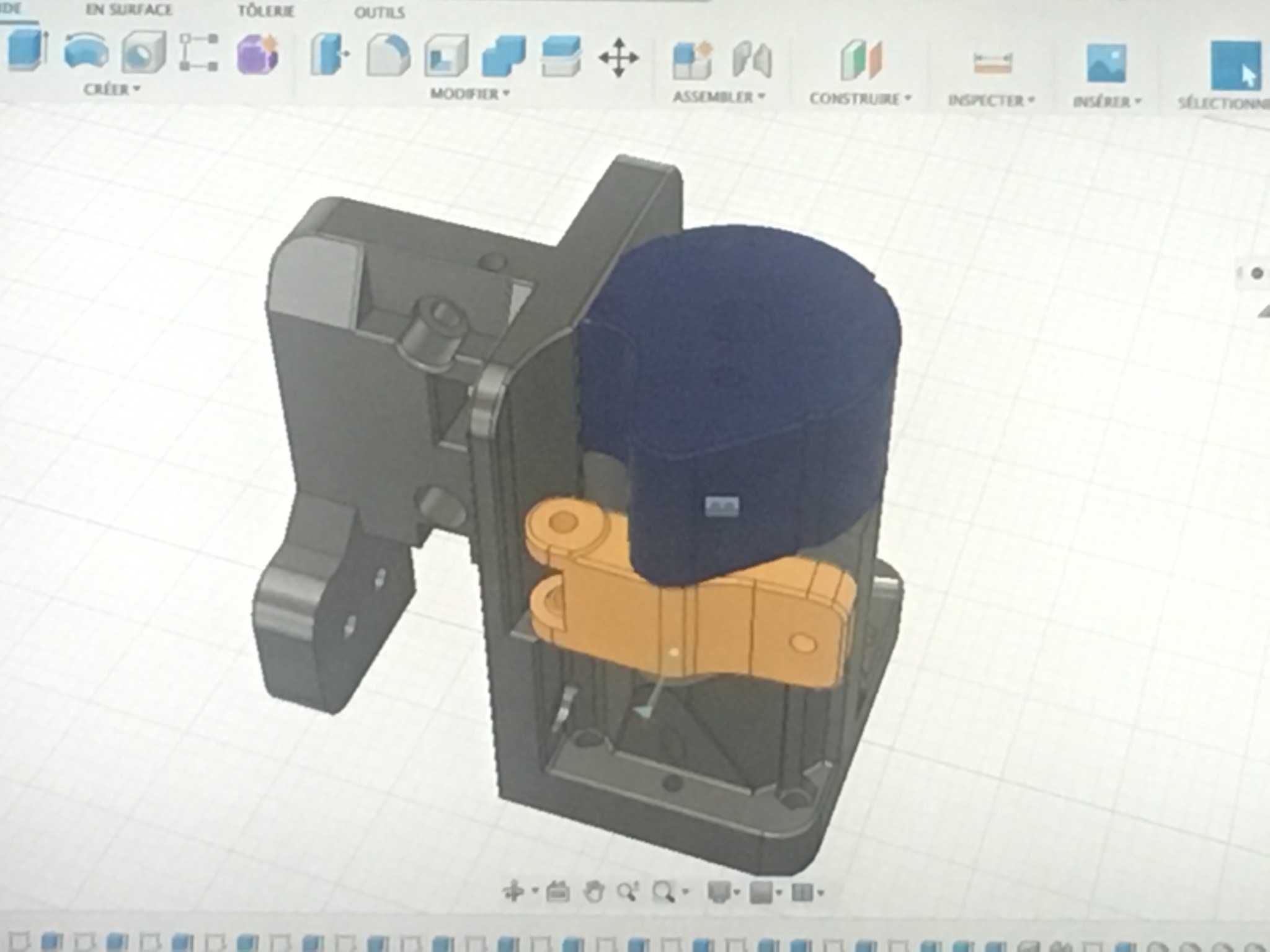The image size is (1270, 952).
Task: Click the Insert image icon
Action: pos(1106,63)
